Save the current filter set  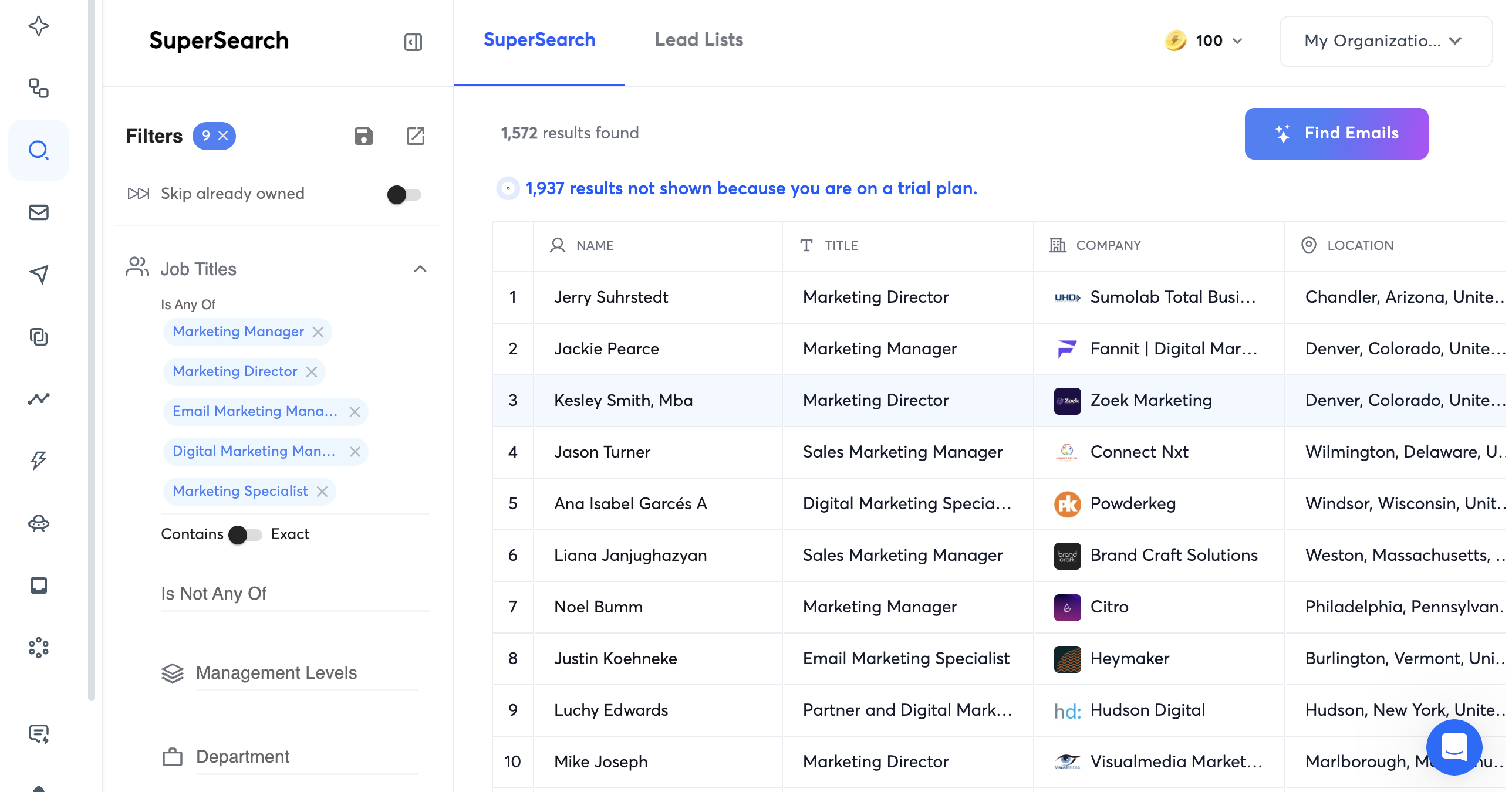click(x=364, y=136)
